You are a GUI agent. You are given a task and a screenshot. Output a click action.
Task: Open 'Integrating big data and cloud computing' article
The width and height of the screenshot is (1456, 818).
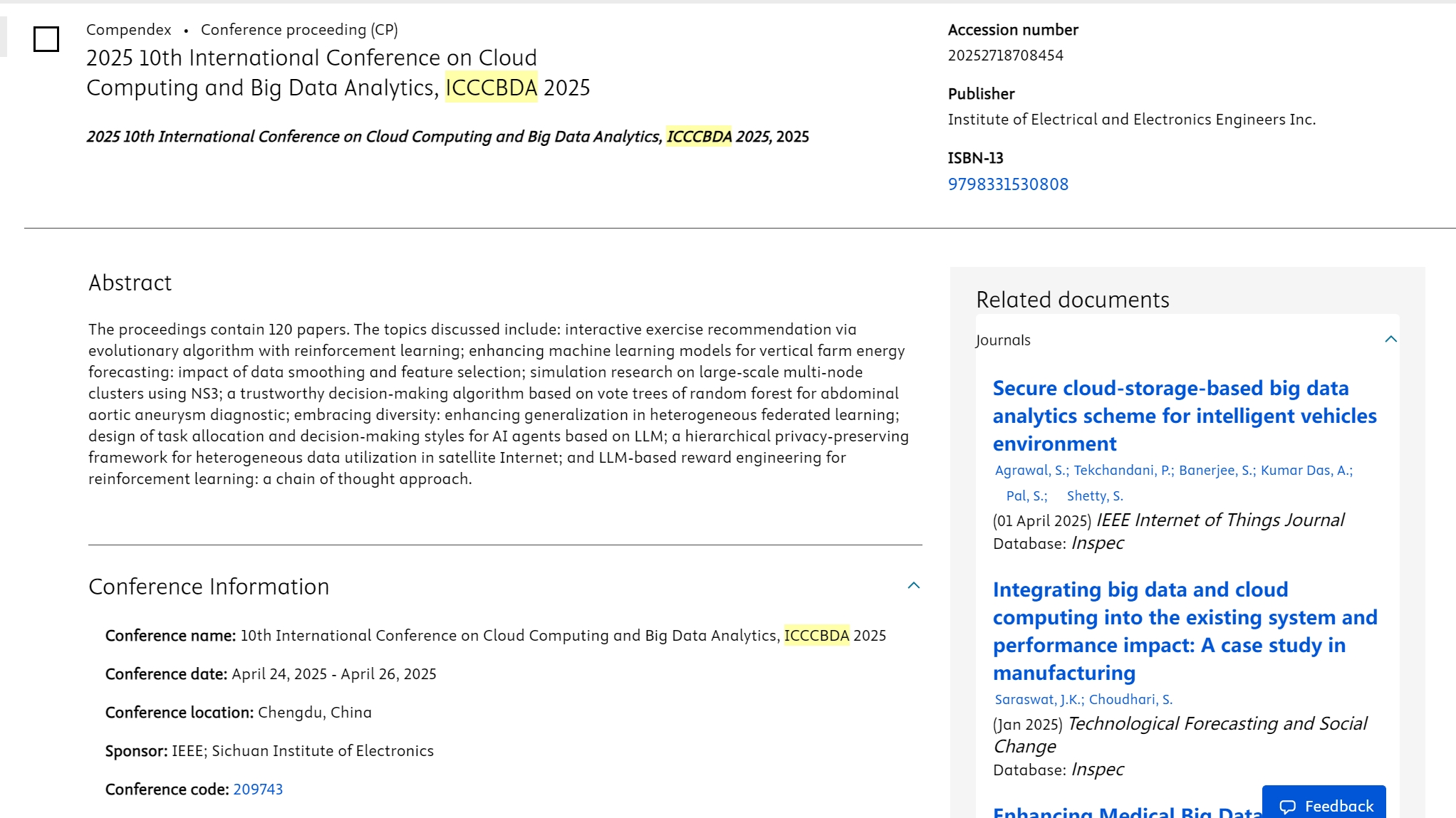tap(1185, 631)
